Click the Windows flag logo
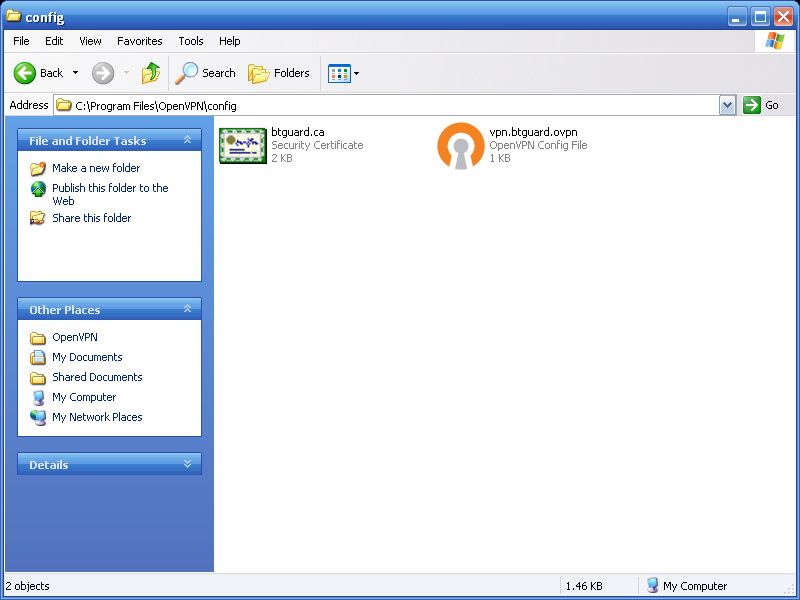 pos(774,41)
